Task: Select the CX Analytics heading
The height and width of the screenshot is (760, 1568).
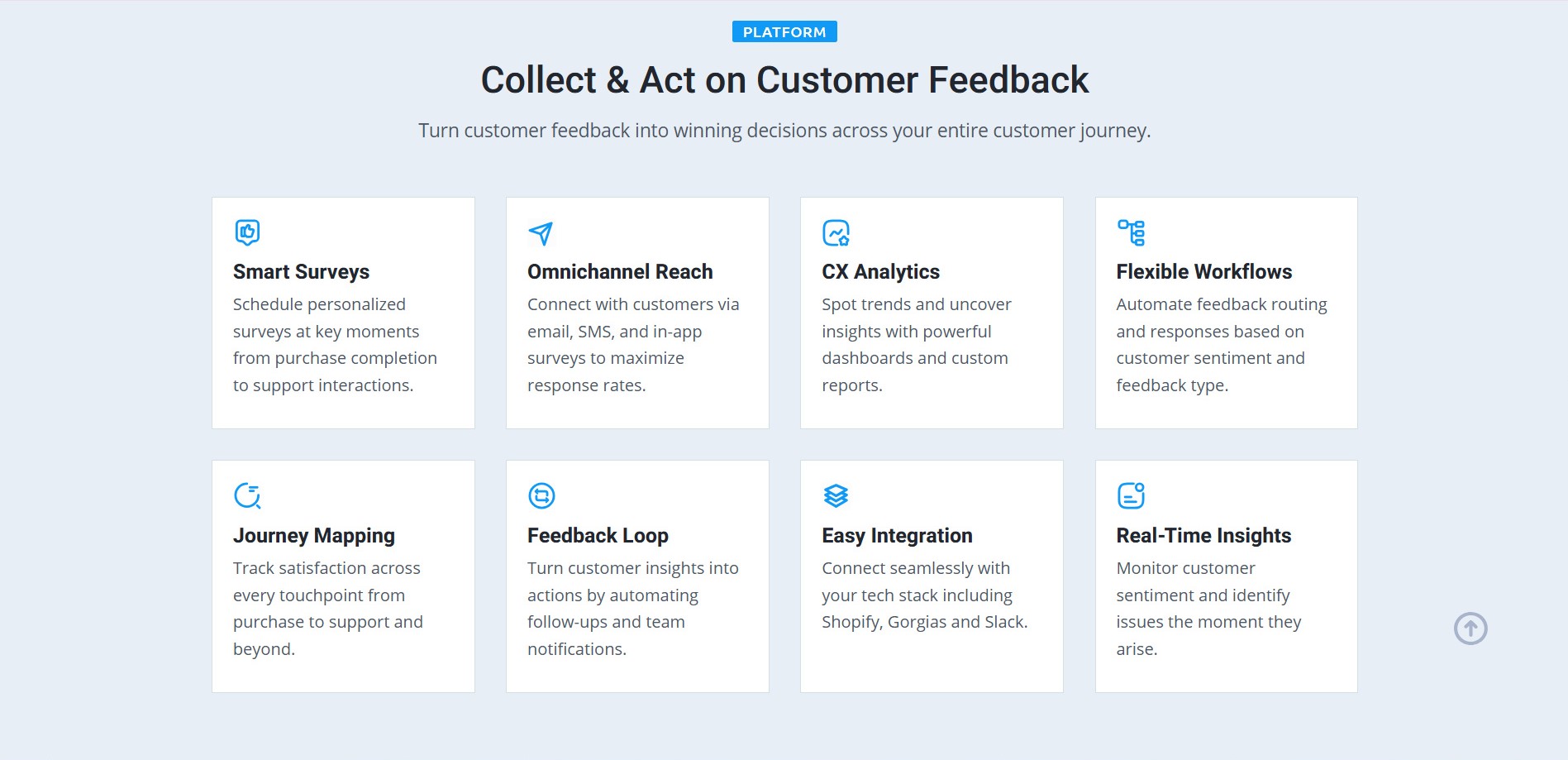Action: 880,271
